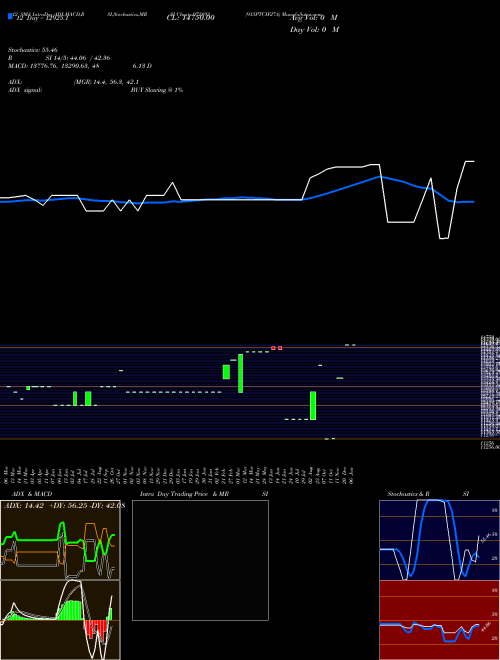Open the ADX & MACD panel title
The image size is (500, 660).
32,494
